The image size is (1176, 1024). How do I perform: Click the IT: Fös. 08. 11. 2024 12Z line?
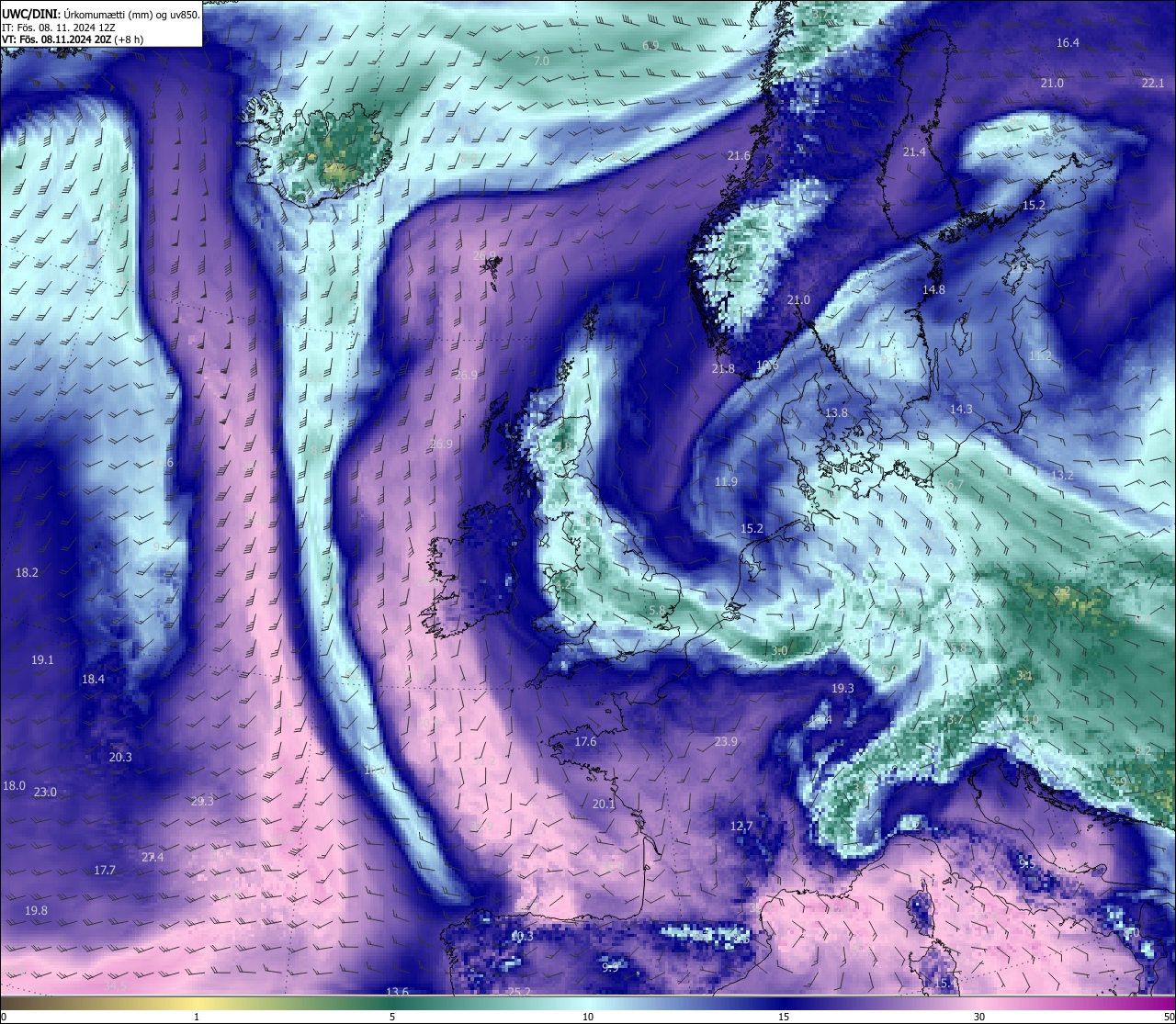click(x=59, y=28)
